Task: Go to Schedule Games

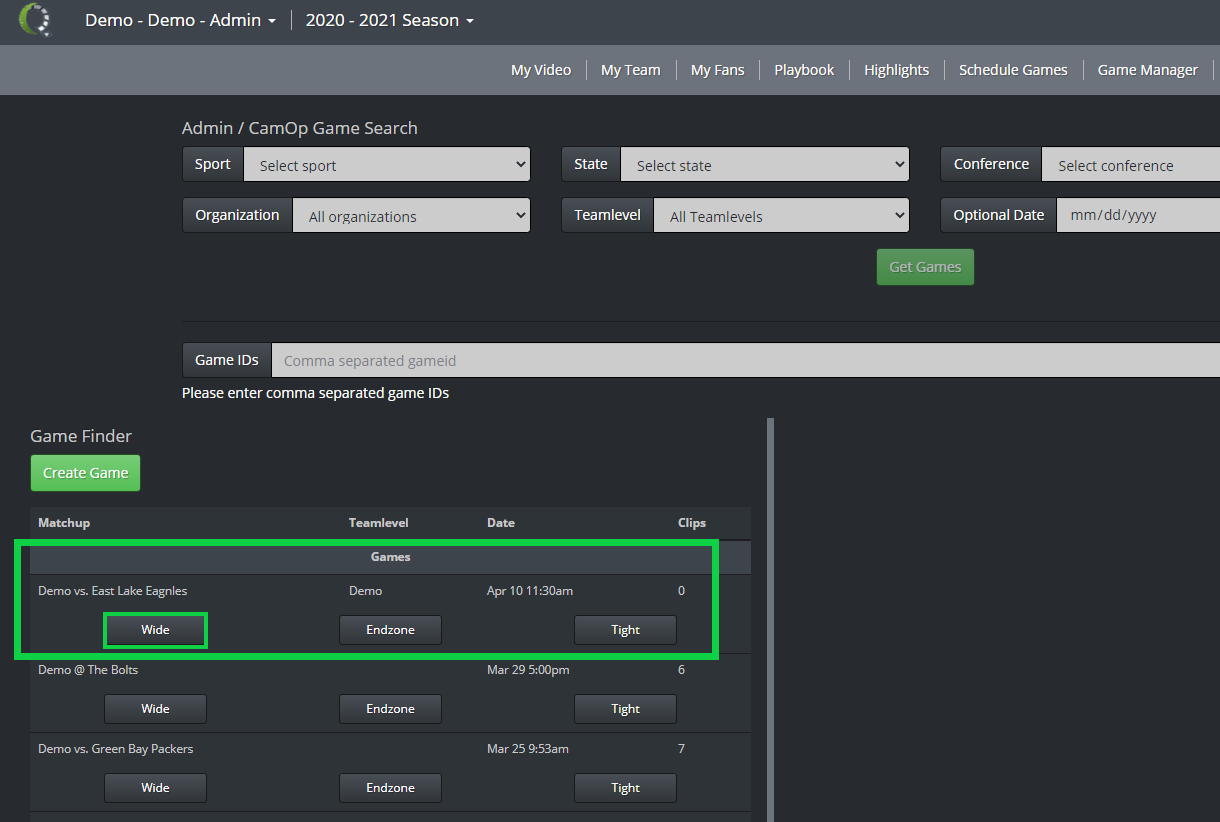Action: (x=1013, y=70)
